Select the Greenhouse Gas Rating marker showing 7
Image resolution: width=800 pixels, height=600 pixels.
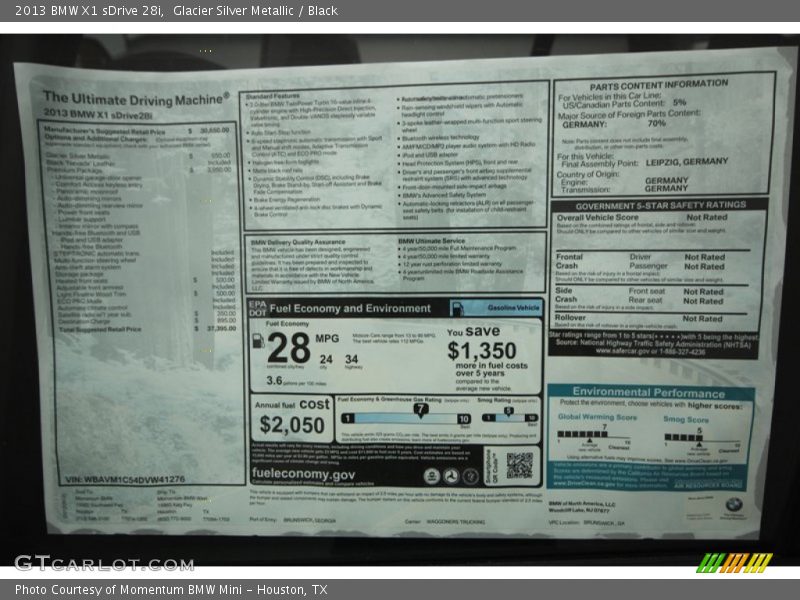click(420, 410)
